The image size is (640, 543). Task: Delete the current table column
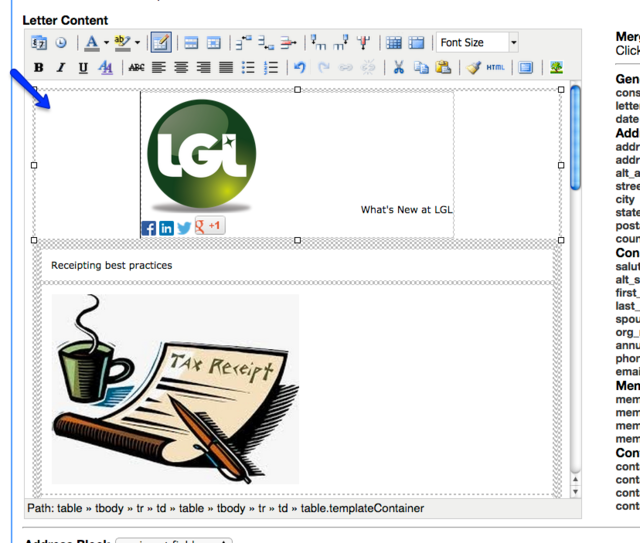point(363,42)
